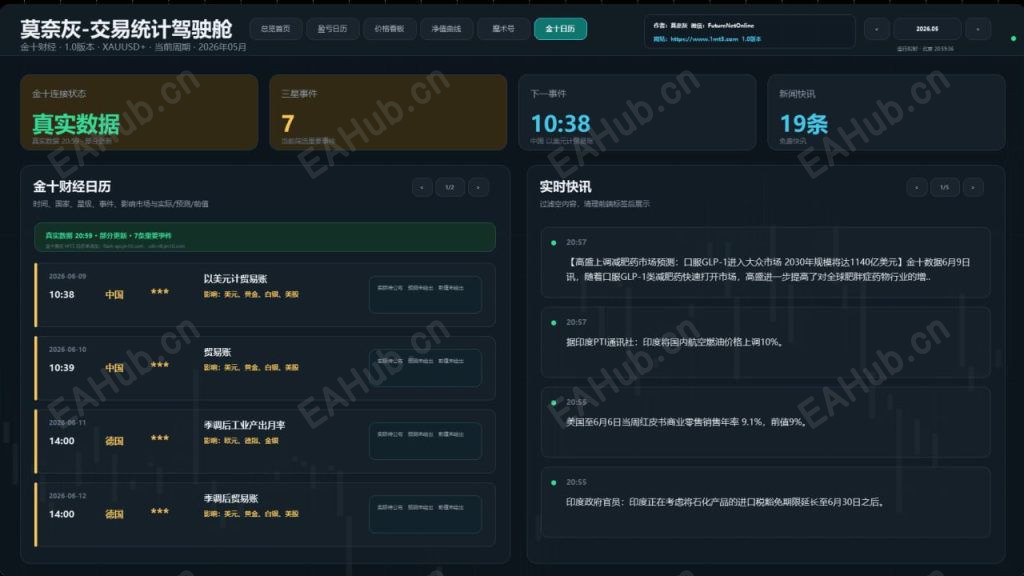Click star rating of 季调后贸易账 event

(x=160, y=511)
